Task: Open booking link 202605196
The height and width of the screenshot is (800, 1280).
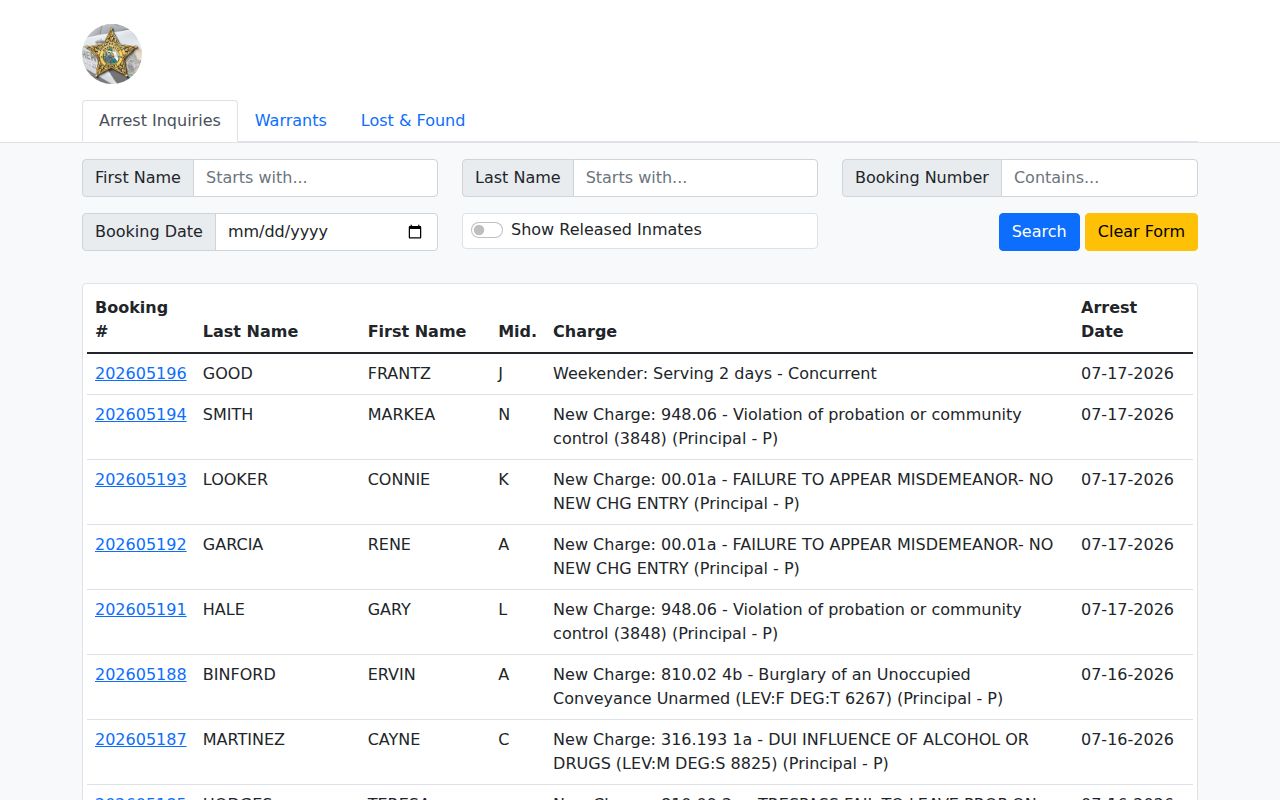Action: pyautogui.click(x=141, y=374)
